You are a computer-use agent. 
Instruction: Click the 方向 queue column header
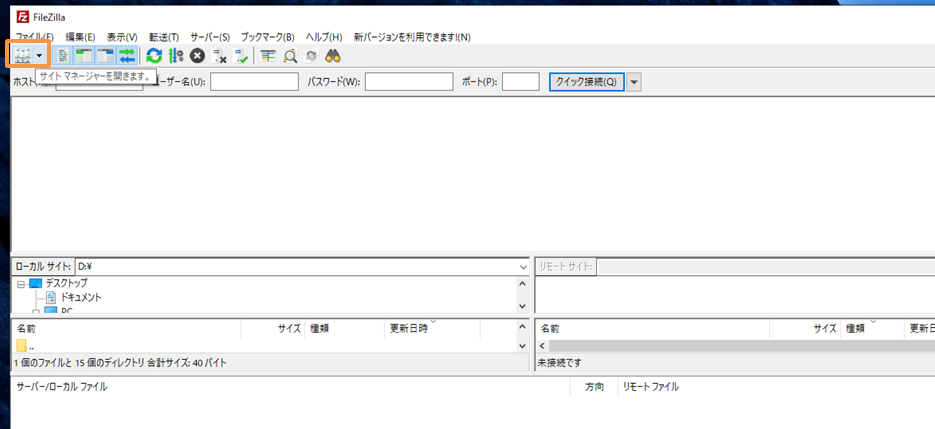[x=594, y=387]
